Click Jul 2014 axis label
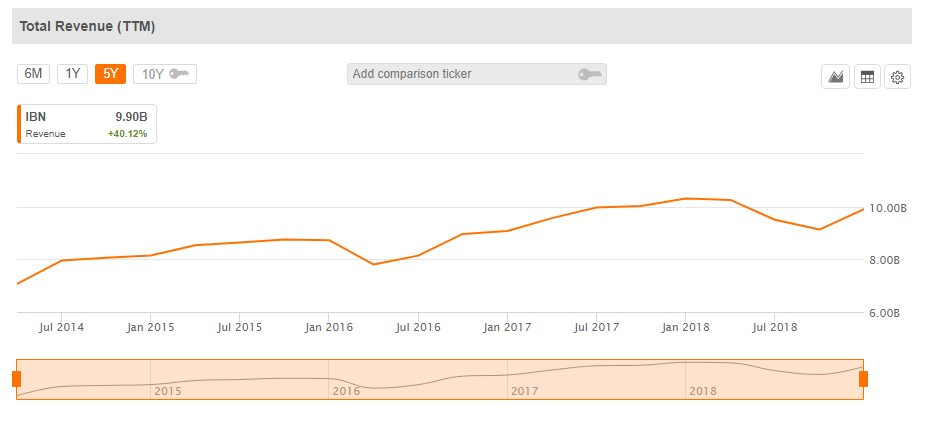Image resolution: width=926 pixels, height=424 pixels. 61,327
